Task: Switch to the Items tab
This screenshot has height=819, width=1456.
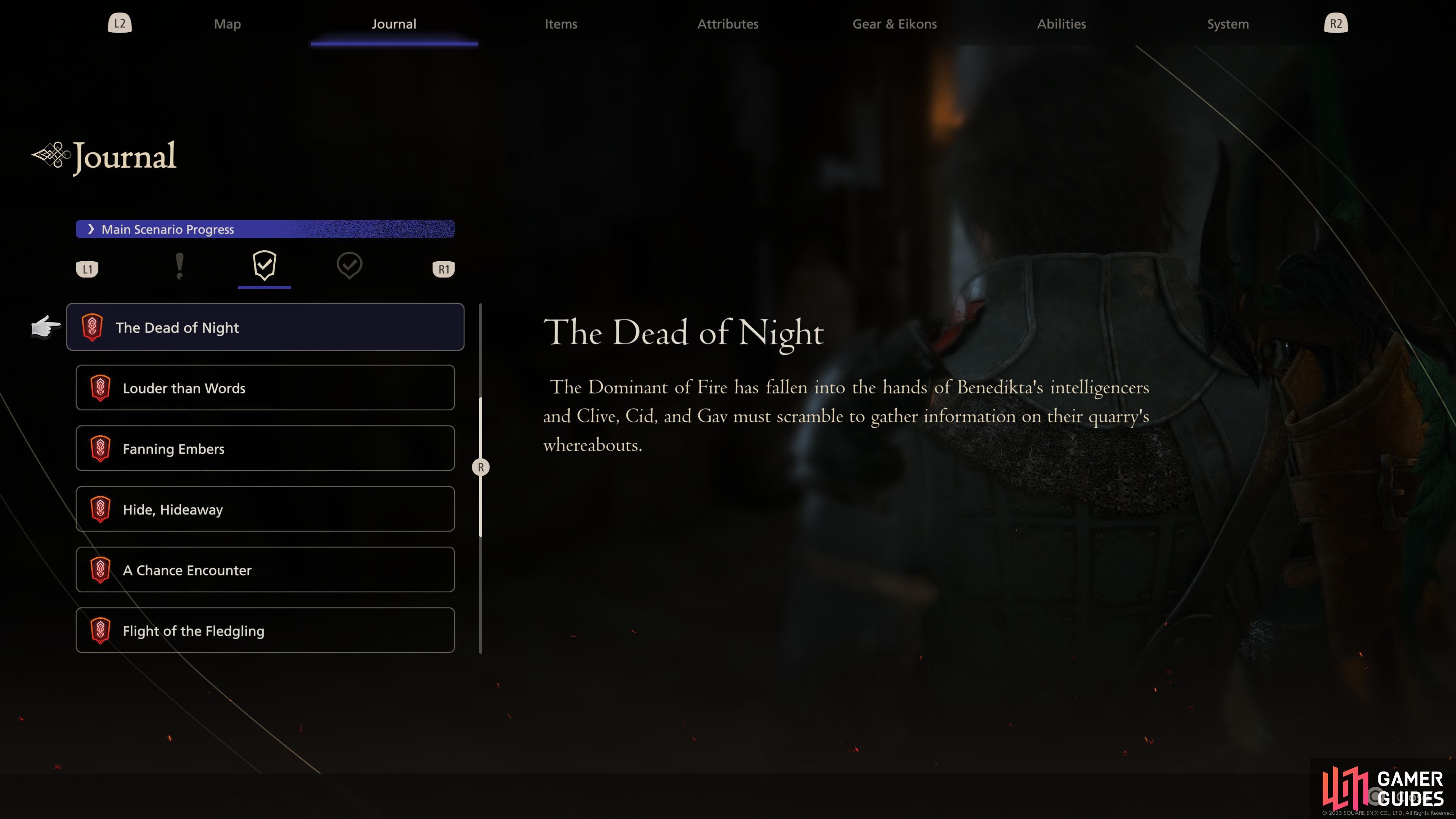Action: coord(561,24)
